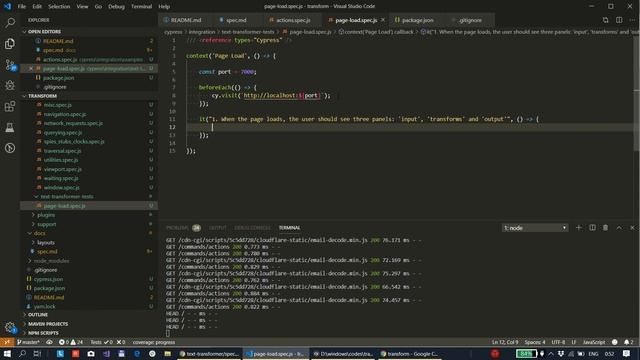Switch to the actions.spec.js tab

click(x=293, y=20)
